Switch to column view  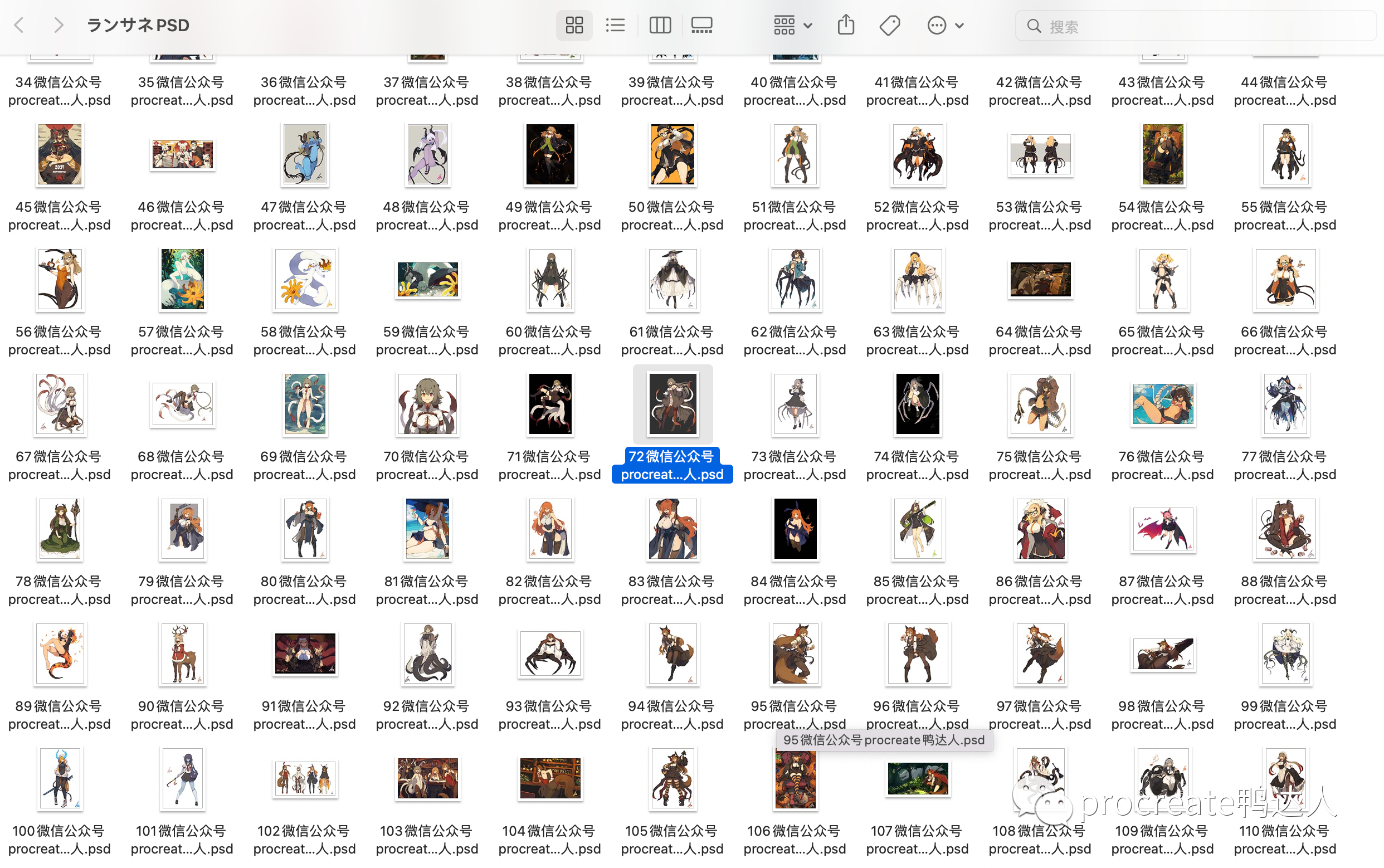[x=660, y=25]
